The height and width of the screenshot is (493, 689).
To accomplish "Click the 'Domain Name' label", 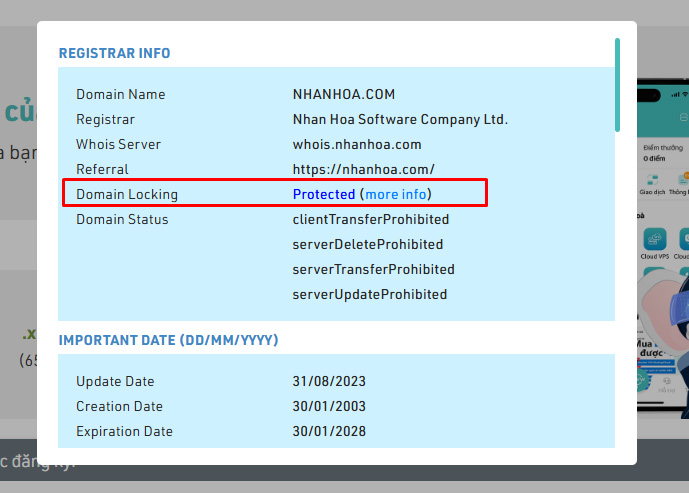I will (x=120, y=94).
